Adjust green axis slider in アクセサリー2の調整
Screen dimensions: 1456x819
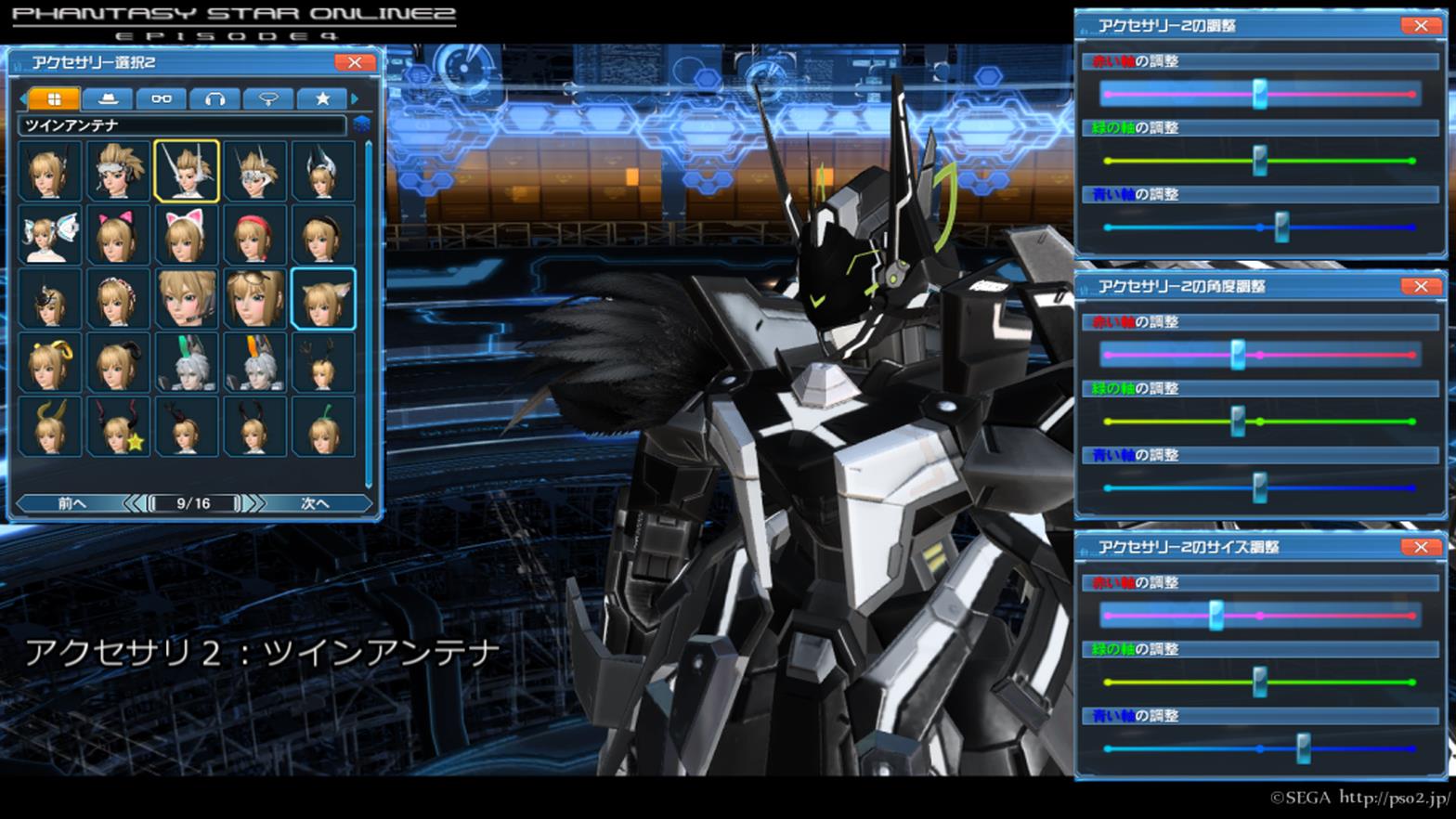pyautogui.click(x=1260, y=161)
